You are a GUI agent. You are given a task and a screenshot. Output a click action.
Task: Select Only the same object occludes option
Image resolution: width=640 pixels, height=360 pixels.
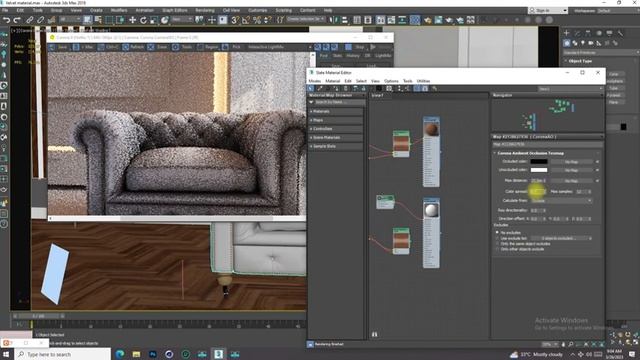pos(497,243)
